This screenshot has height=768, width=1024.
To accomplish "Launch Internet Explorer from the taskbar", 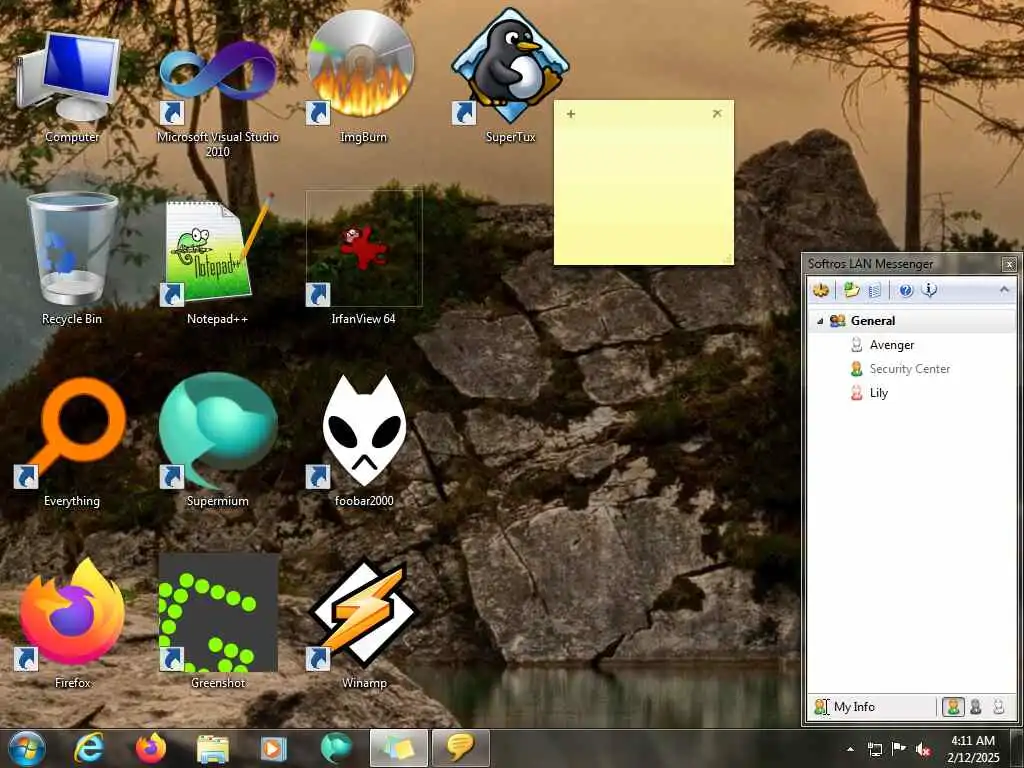I will [89, 748].
